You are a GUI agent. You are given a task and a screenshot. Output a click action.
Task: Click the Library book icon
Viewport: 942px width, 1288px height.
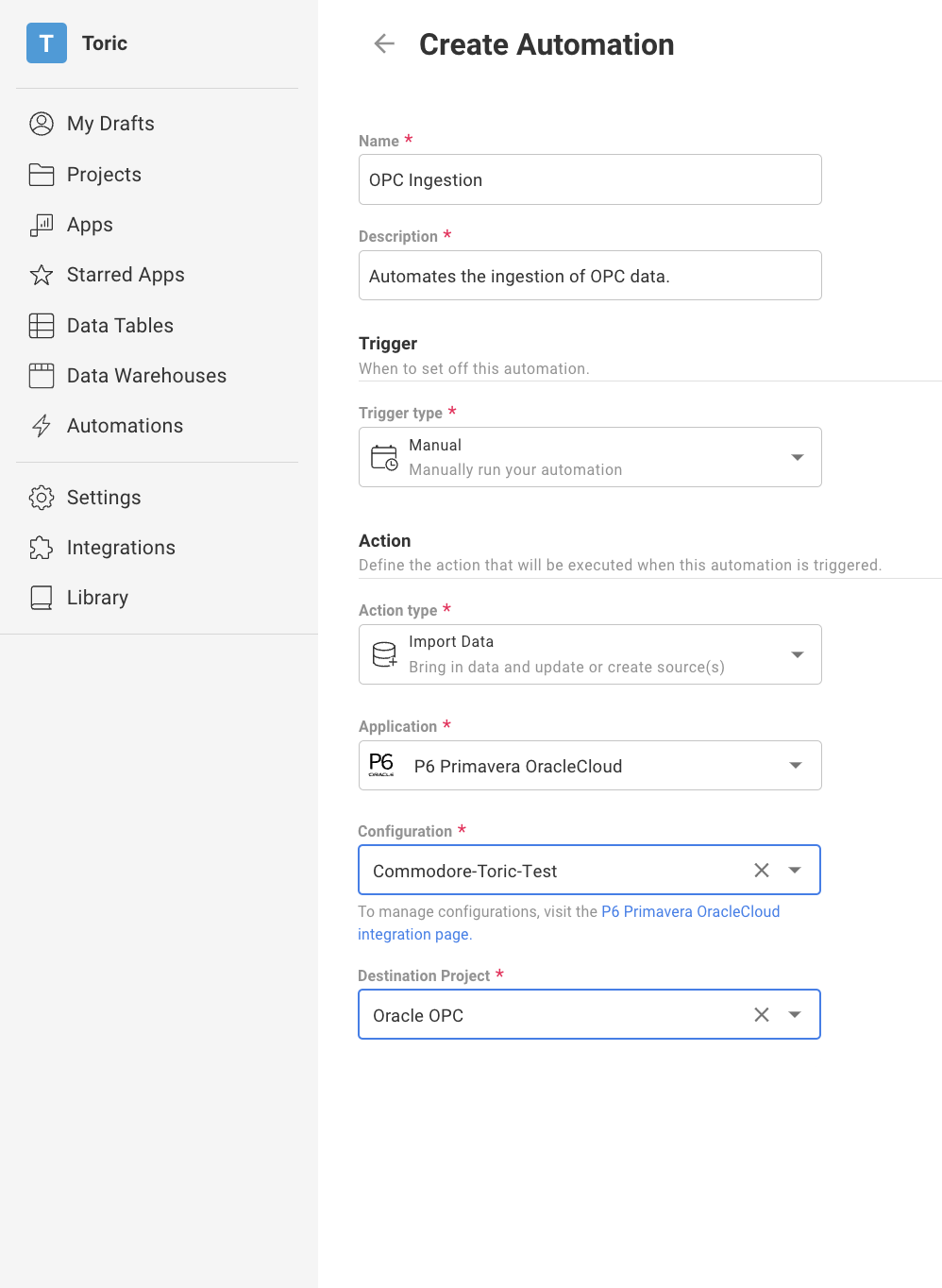point(42,598)
